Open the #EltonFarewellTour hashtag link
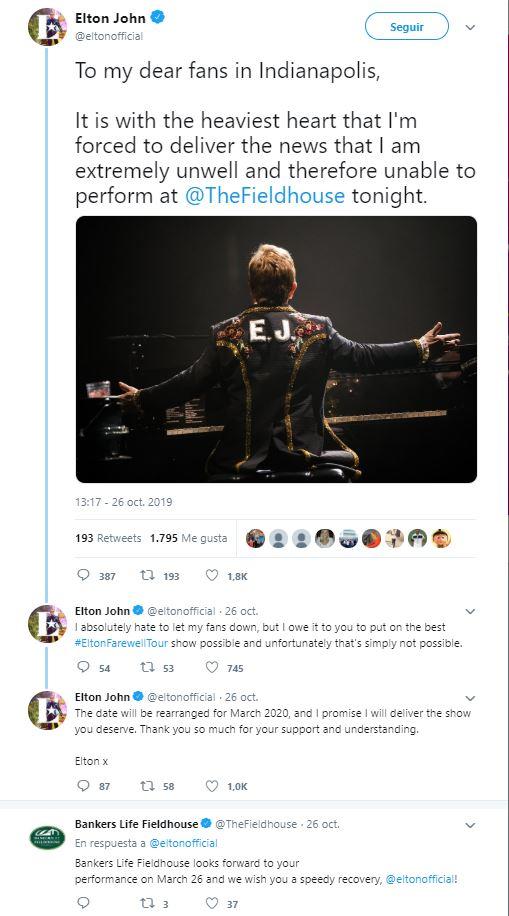509x916 pixels. click(x=122, y=643)
